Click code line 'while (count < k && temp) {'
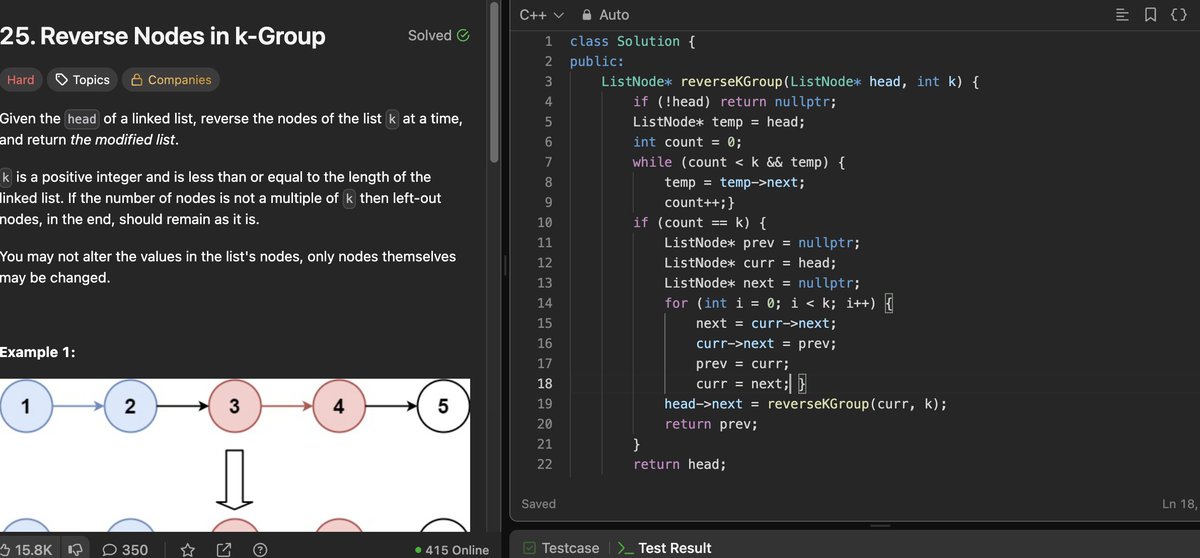The image size is (1200, 558). (x=741, y=162)
